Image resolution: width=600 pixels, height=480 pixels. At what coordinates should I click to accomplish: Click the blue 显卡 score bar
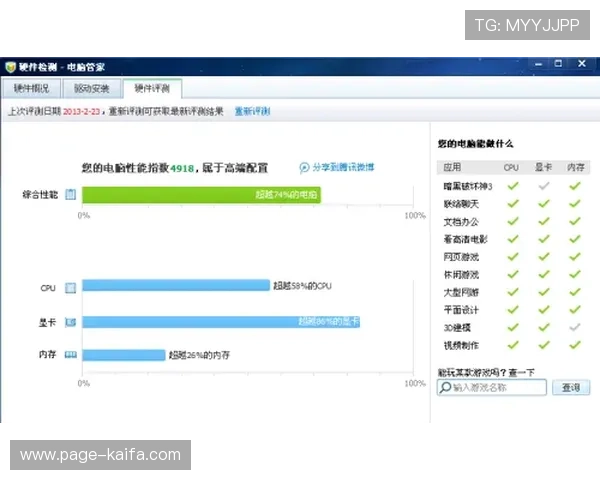pos(221,322)
